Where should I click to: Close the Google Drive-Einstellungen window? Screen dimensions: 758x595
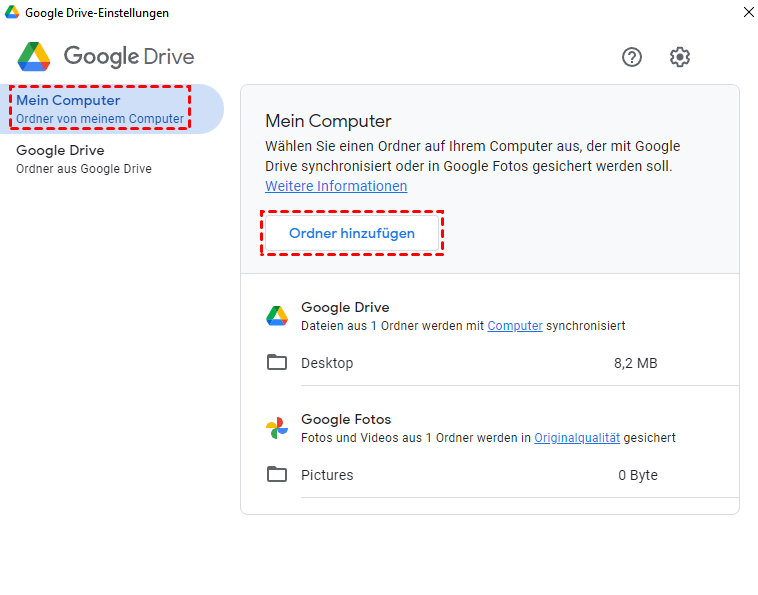748,13
